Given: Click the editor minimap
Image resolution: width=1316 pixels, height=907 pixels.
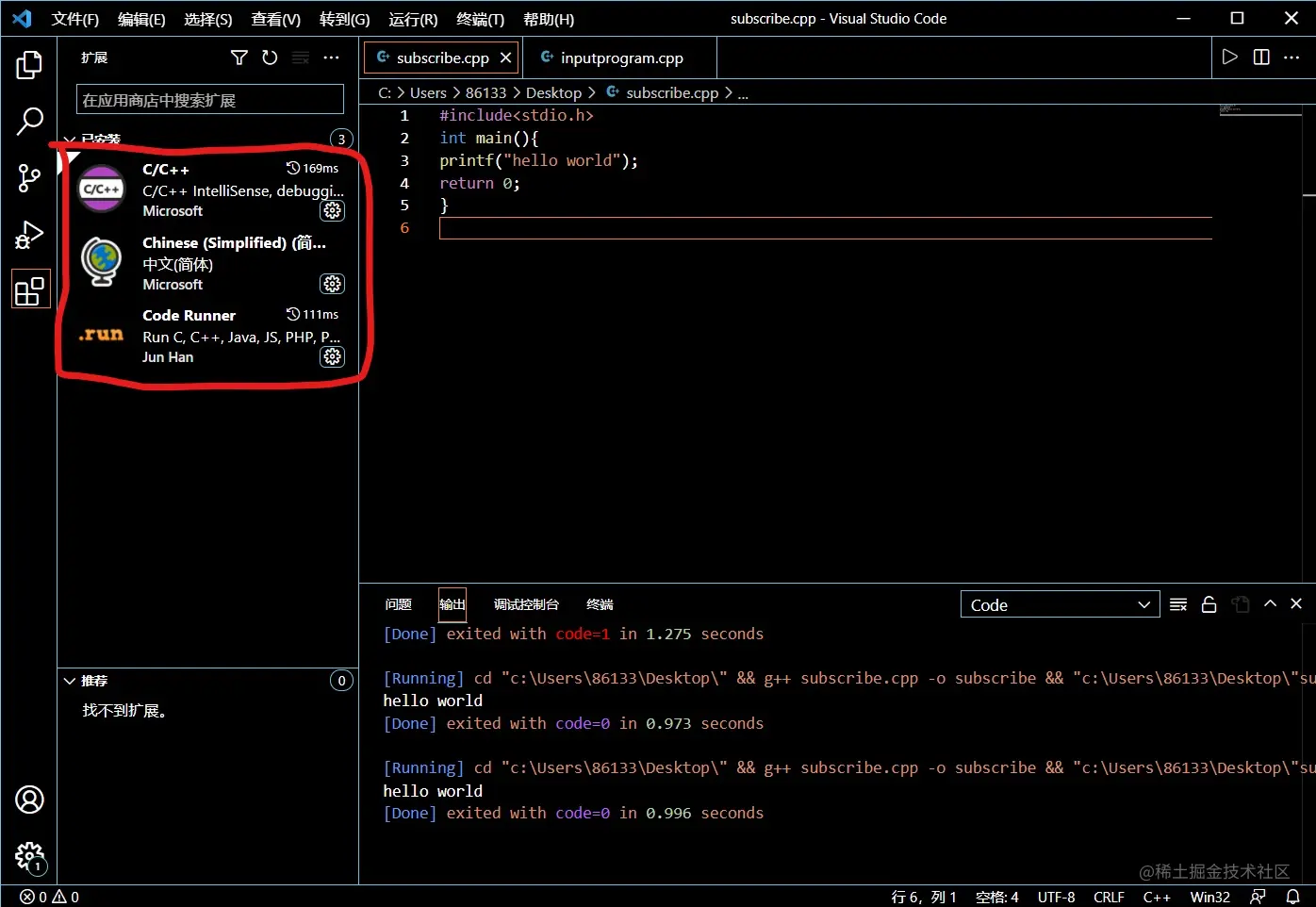Looking at the screenshot, I should [x=1259, y=109].
